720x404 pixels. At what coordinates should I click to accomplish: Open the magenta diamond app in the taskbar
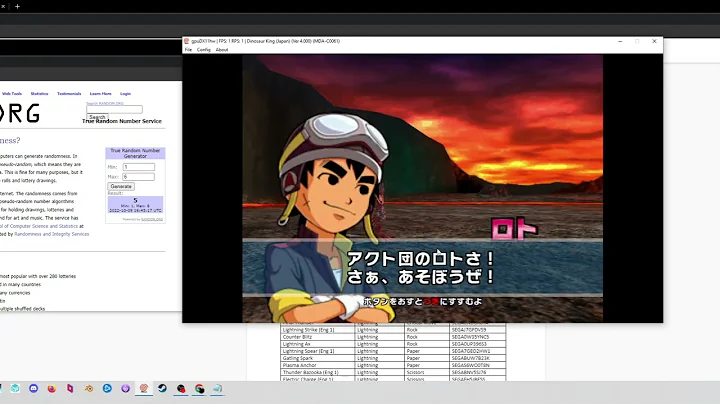coord(70,388)
